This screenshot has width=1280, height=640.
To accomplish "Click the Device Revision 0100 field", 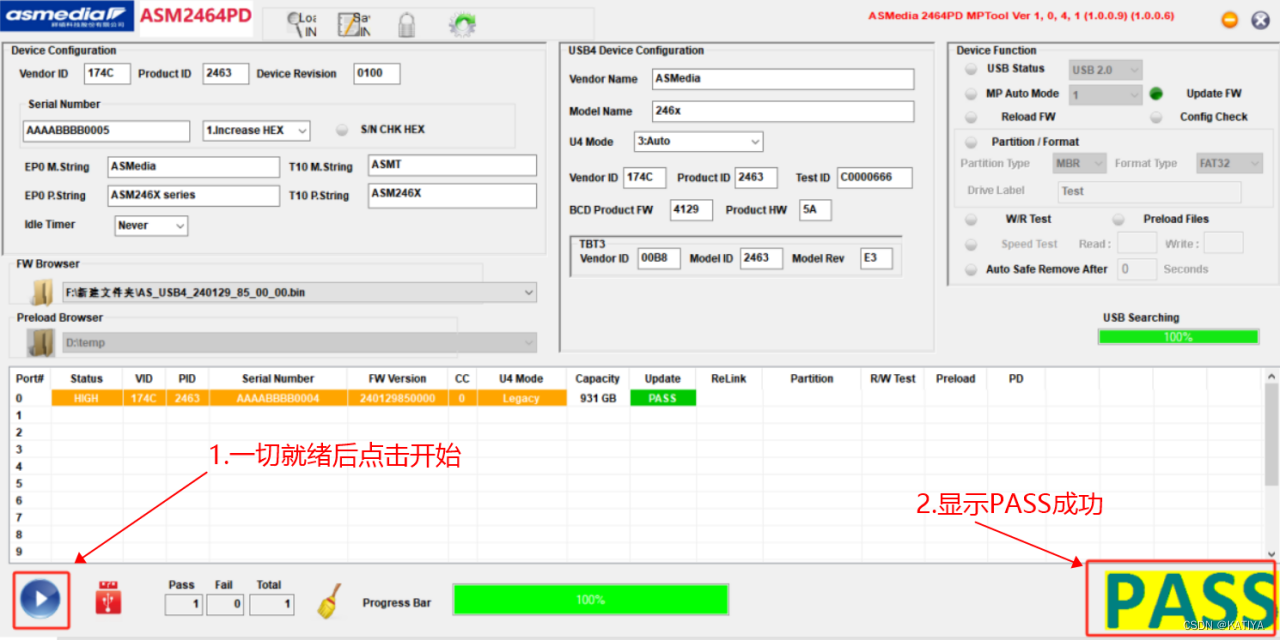I will coord(376,73).
